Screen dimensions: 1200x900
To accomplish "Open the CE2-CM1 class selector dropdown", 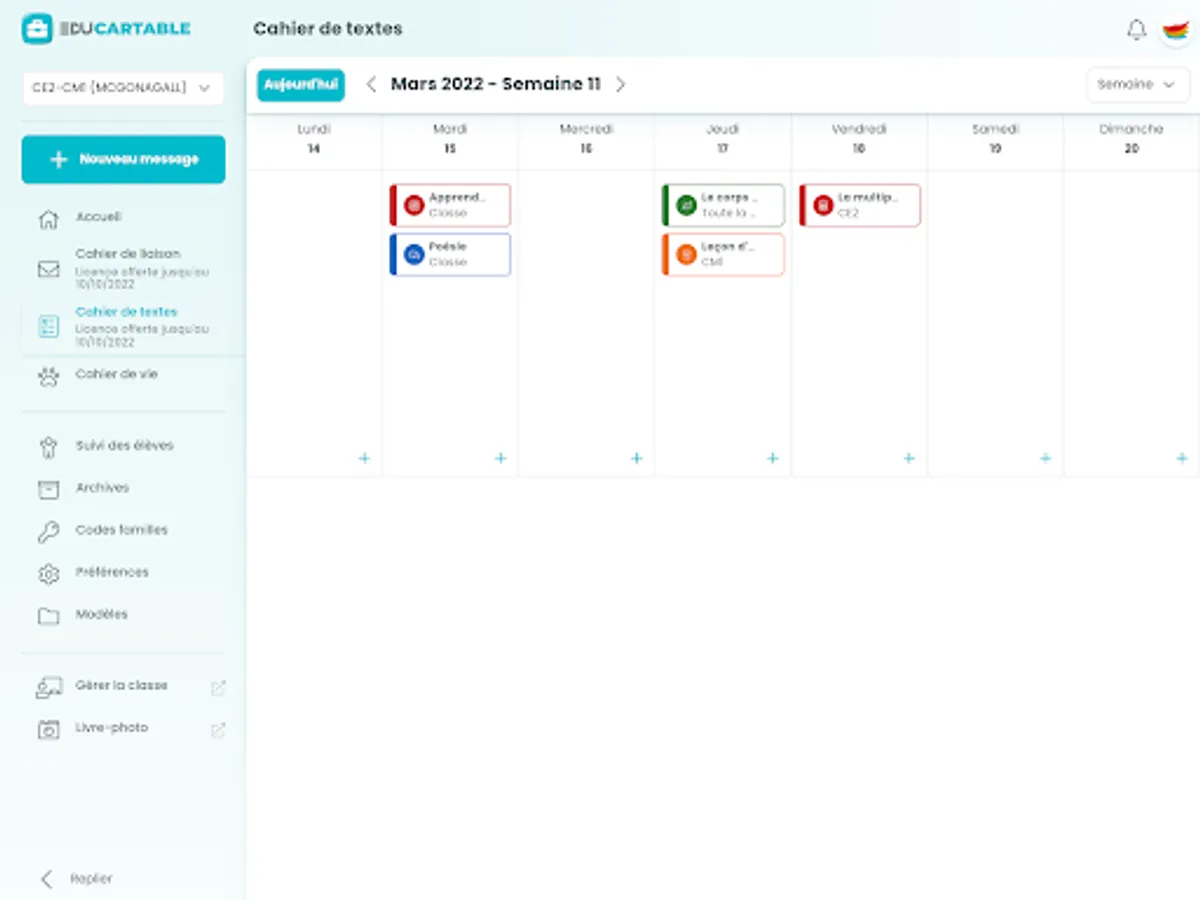I will [123, 88].
